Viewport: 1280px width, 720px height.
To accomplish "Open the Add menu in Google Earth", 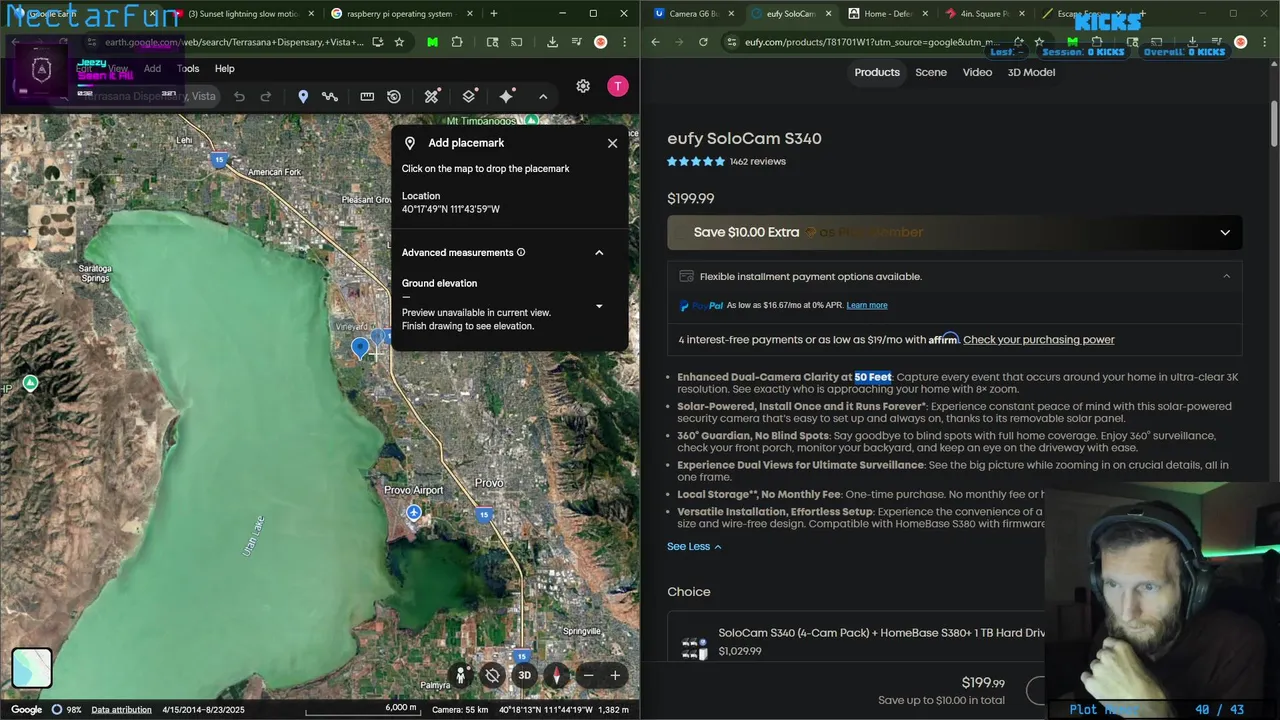I will pyautogui.click(x=152, y=69).
